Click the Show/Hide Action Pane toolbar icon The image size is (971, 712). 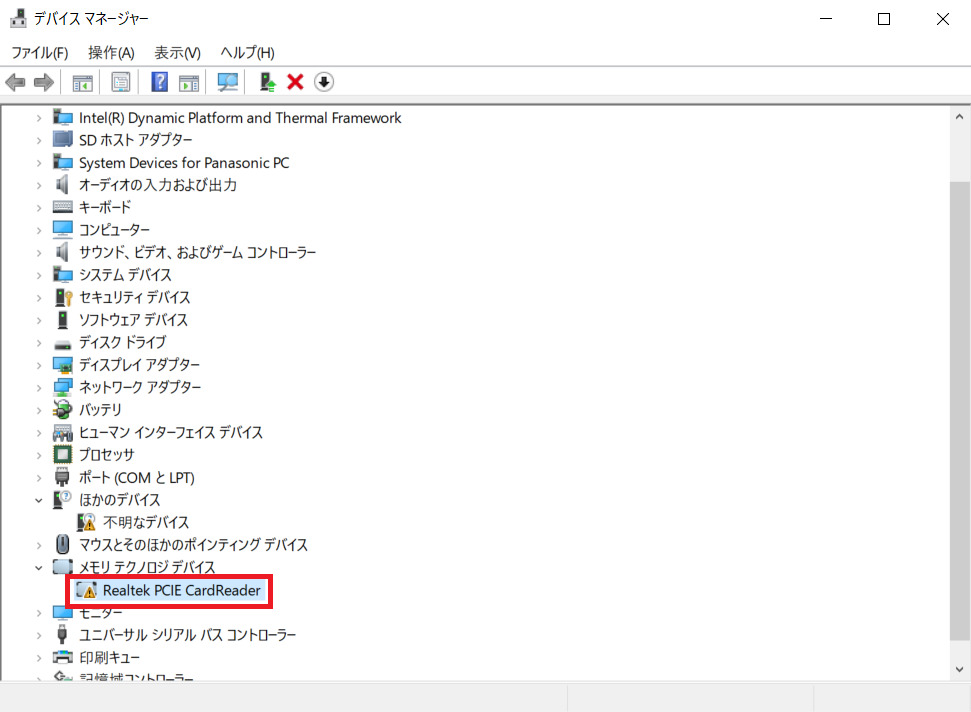pos(189,82)
